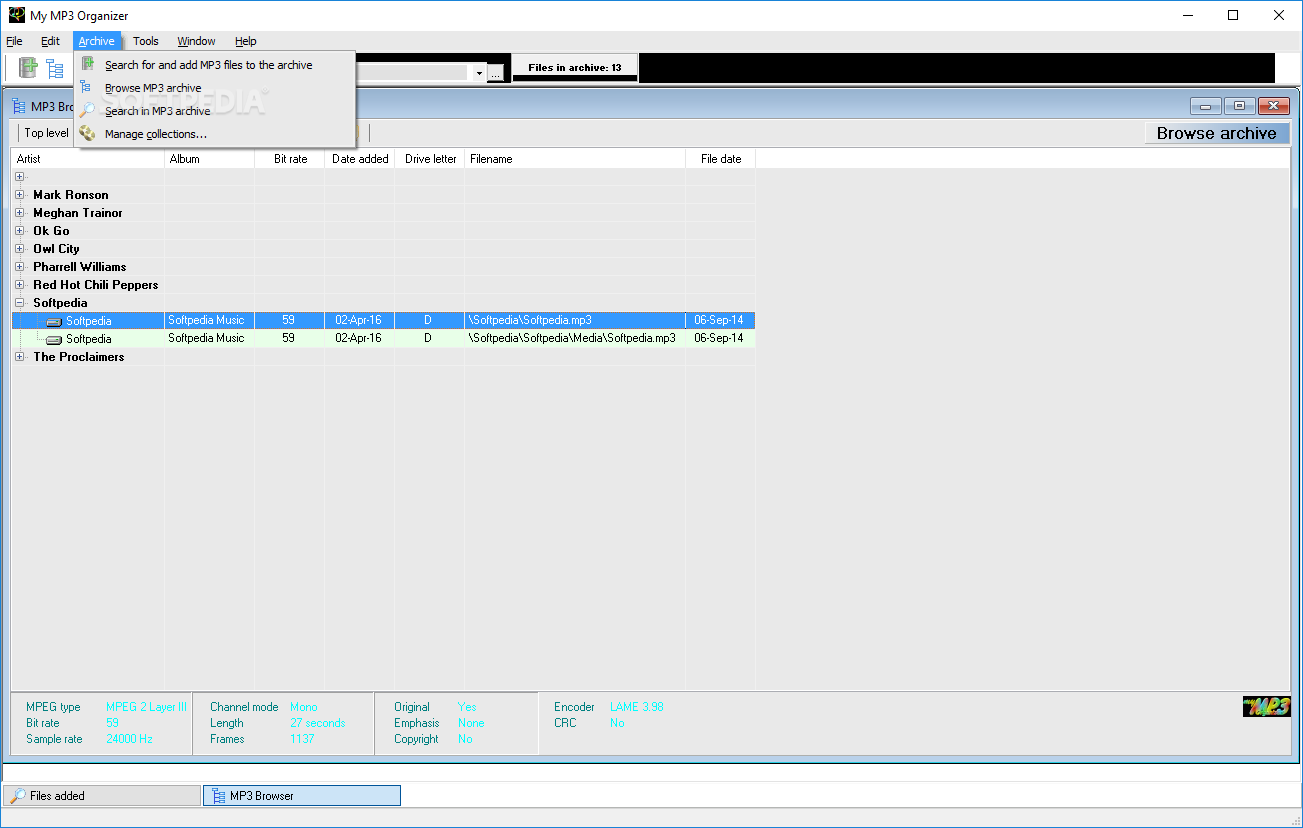Click the drive icon of the Media\Softpedia.mp3 row
This screenshot has width=1303, height=828.
55,339
